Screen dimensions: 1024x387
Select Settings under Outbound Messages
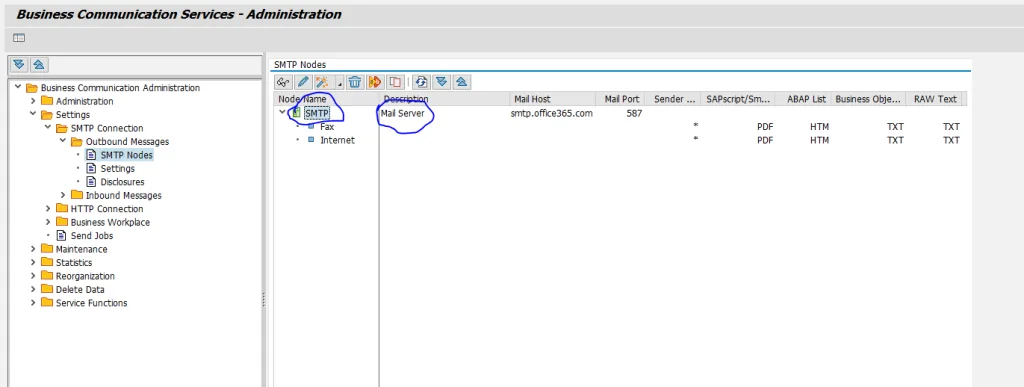coord(118,168)
